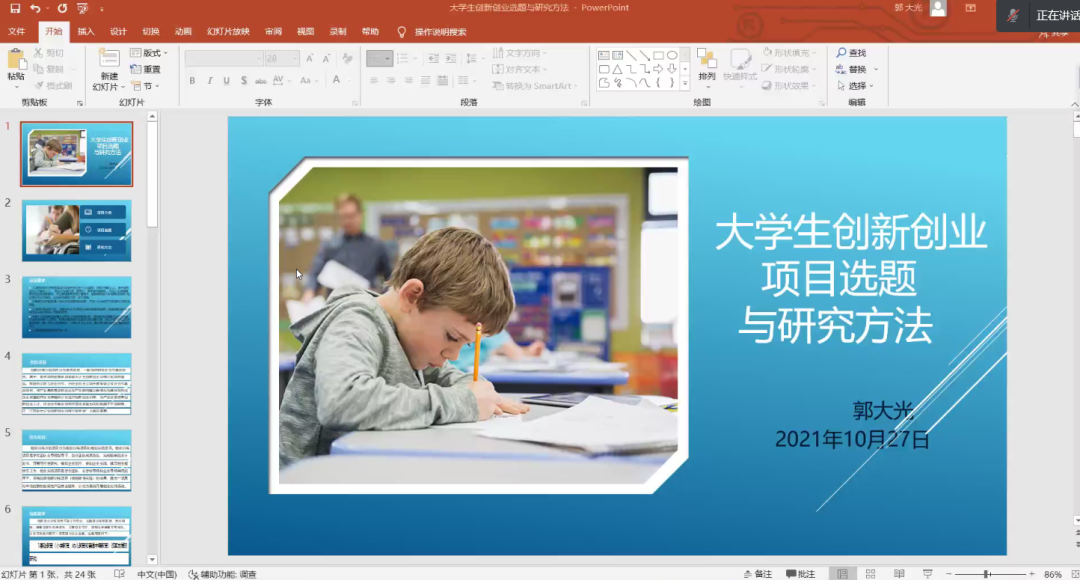Select slide 2 thumbnail
The image size is (1080, 580).
click(x=76, y=231)
